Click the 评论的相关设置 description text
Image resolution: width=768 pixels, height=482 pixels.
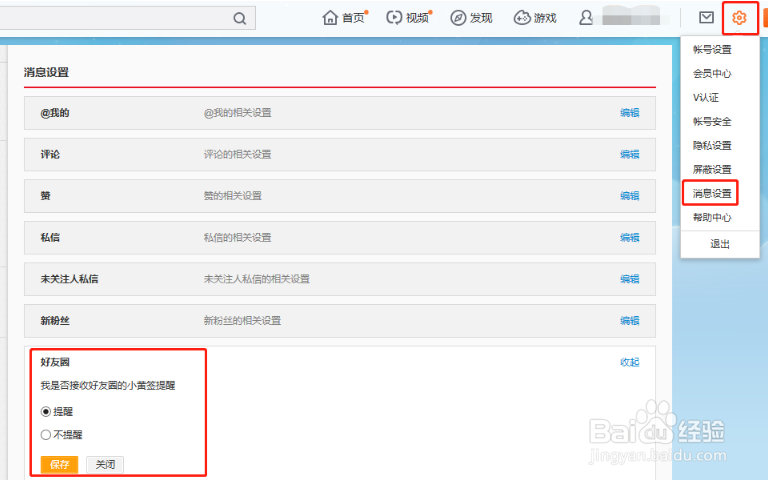(x=238, y=154)
